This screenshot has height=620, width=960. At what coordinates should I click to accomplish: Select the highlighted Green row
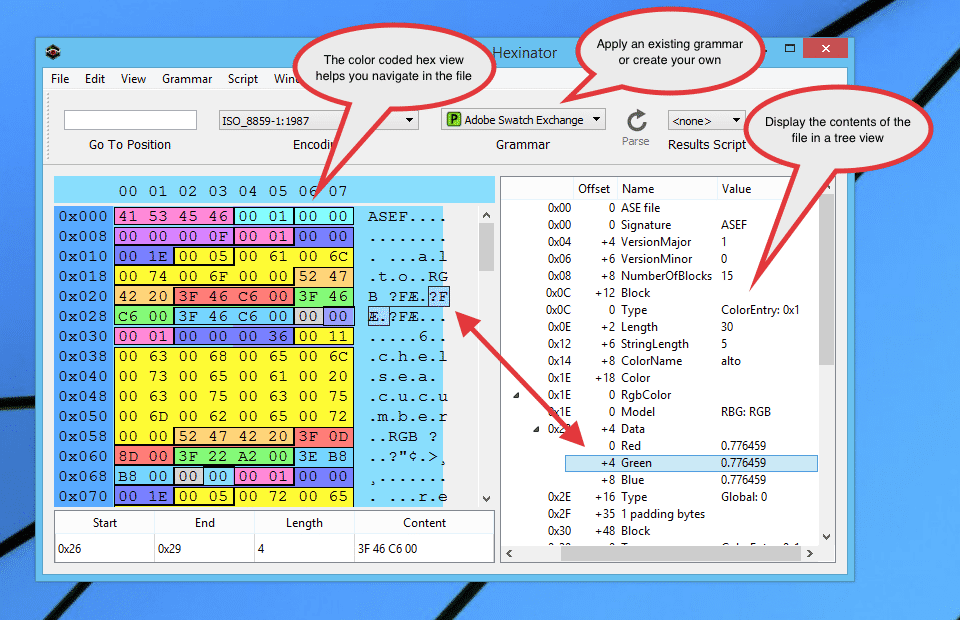[691, 463]
